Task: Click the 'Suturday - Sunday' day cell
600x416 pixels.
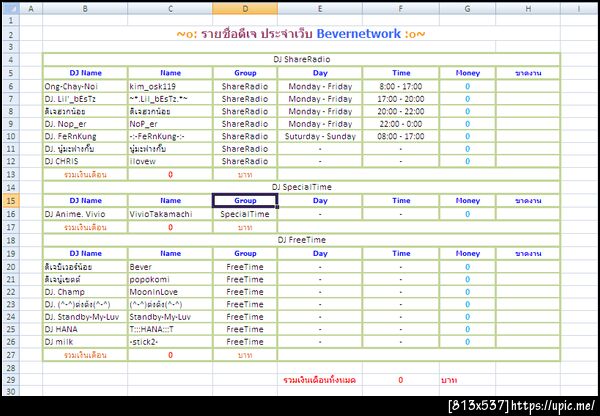Action: coord(320,136)
